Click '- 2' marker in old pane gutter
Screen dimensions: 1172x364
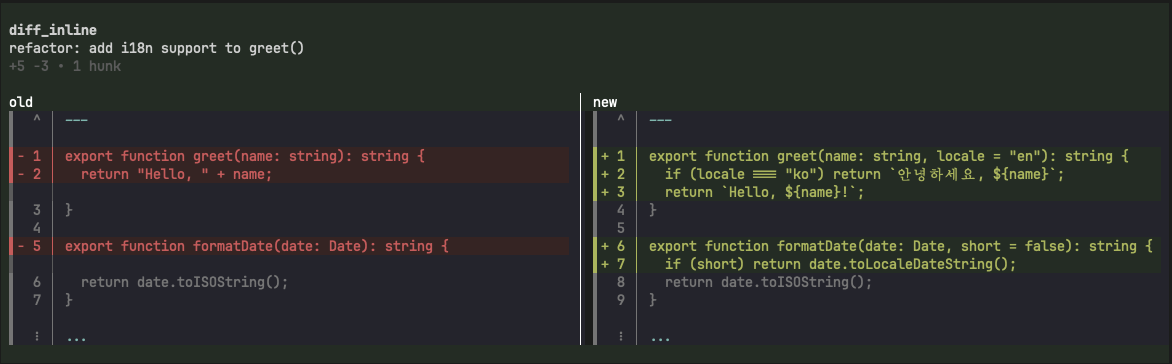[x=30, y=174]
